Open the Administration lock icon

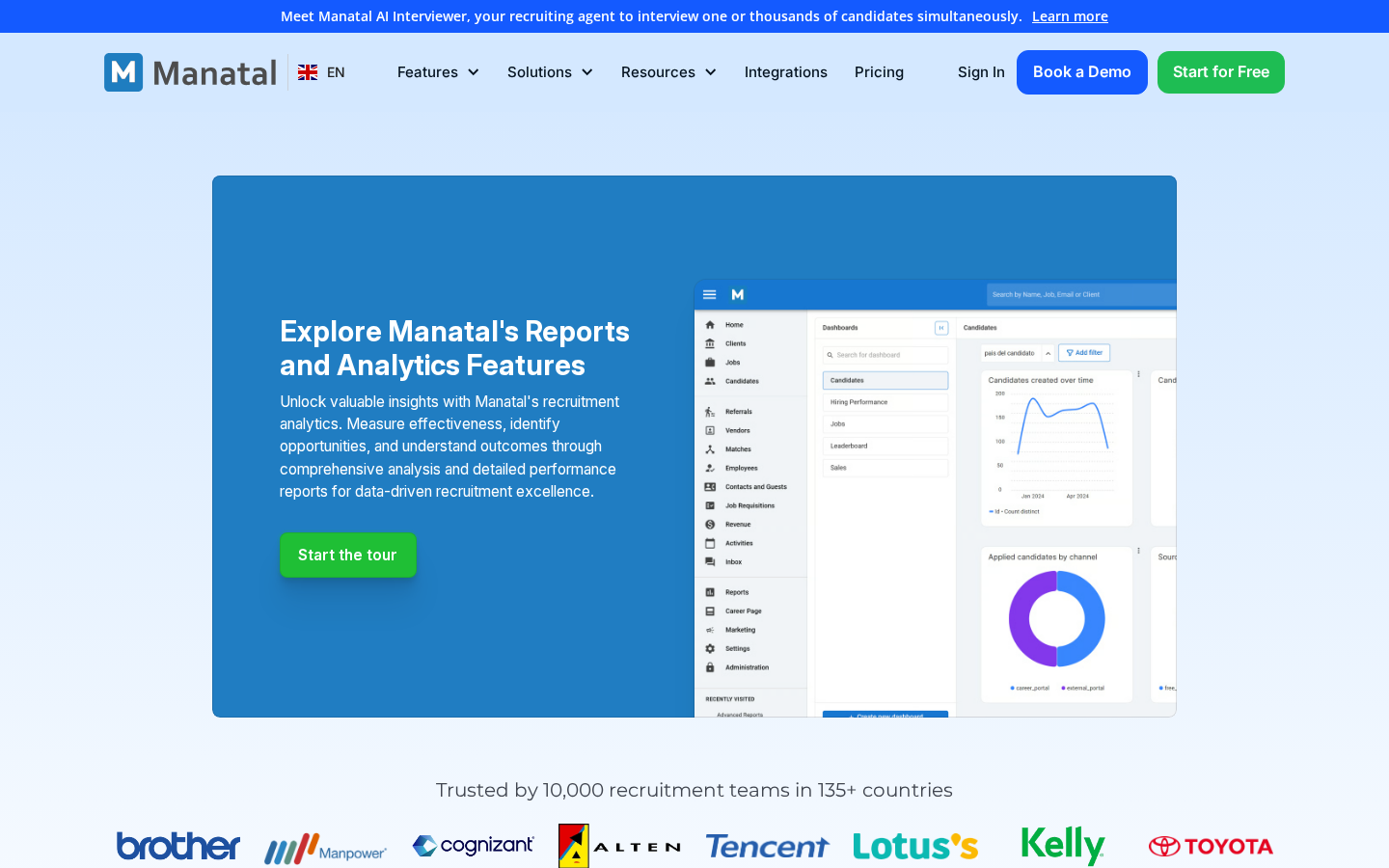[710, 667]
